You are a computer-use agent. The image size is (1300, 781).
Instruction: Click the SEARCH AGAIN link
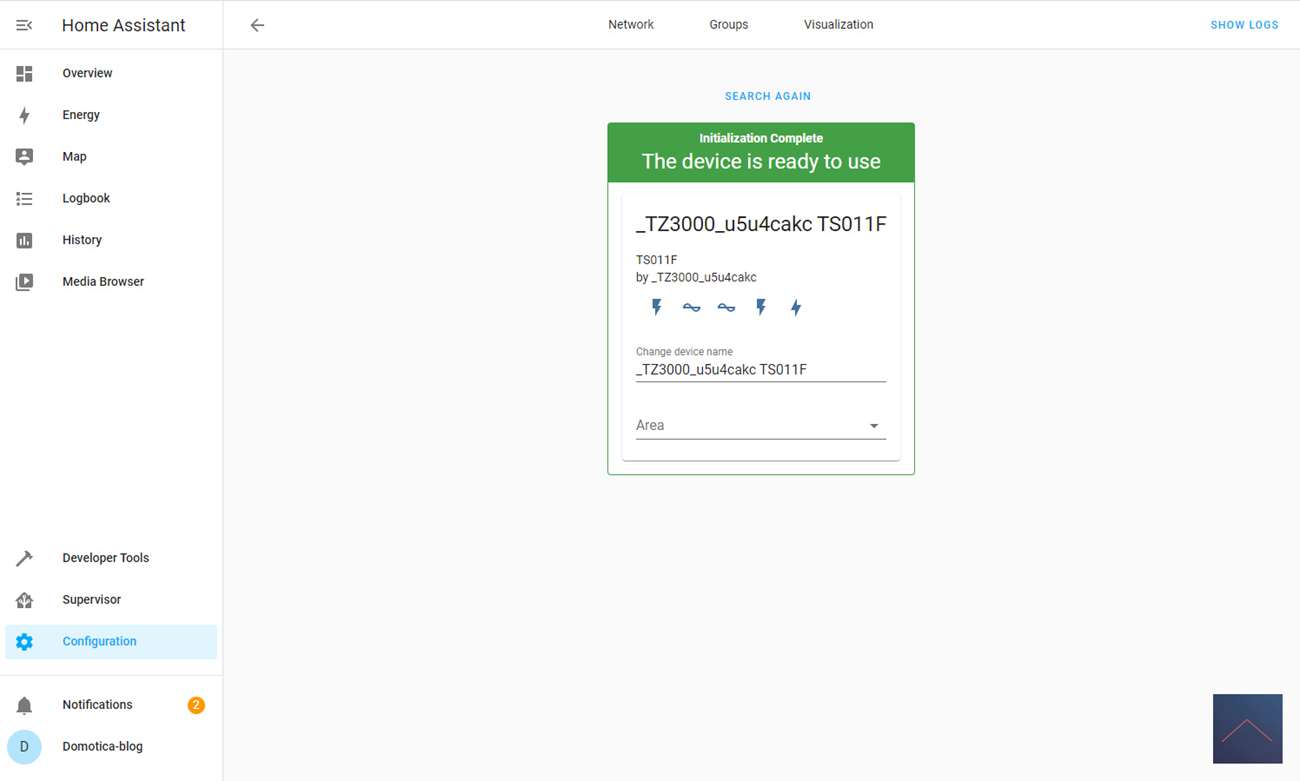tap(767, 96)
